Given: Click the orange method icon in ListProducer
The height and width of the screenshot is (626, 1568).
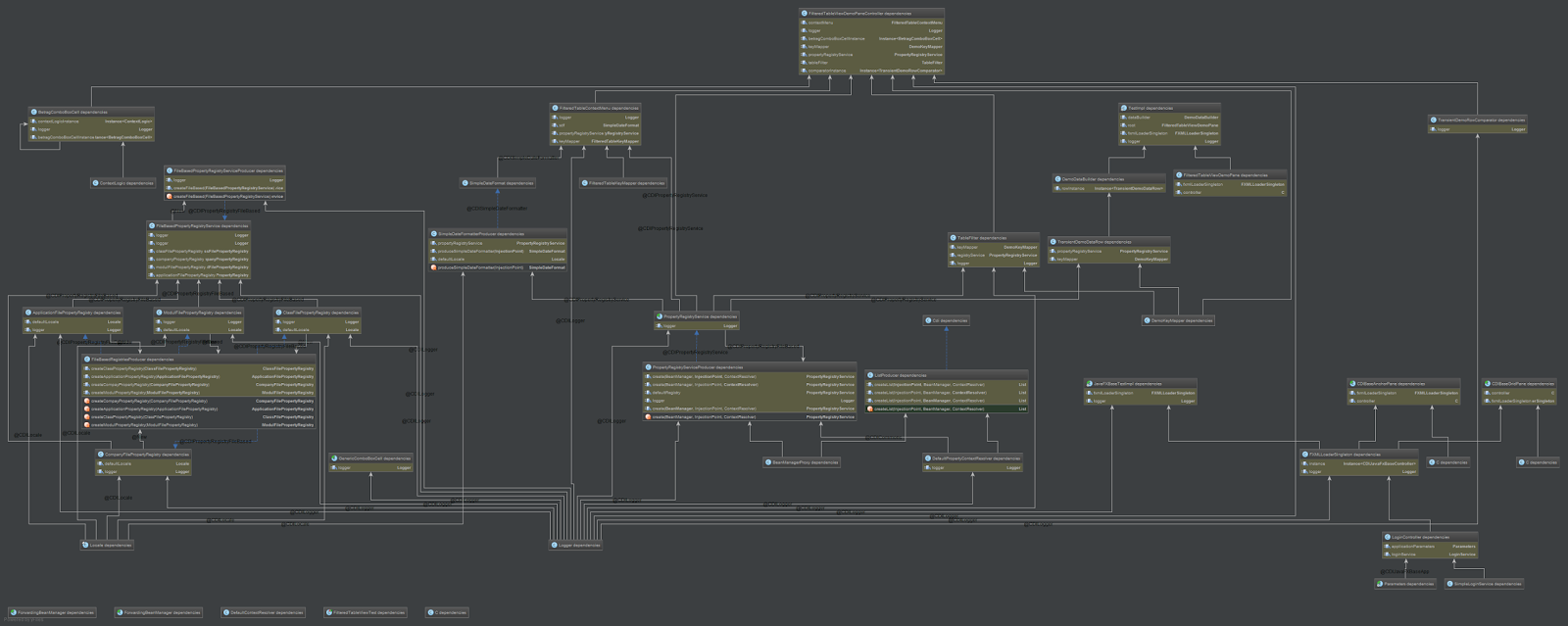Looking at the screenshot, I should [870, 409].
